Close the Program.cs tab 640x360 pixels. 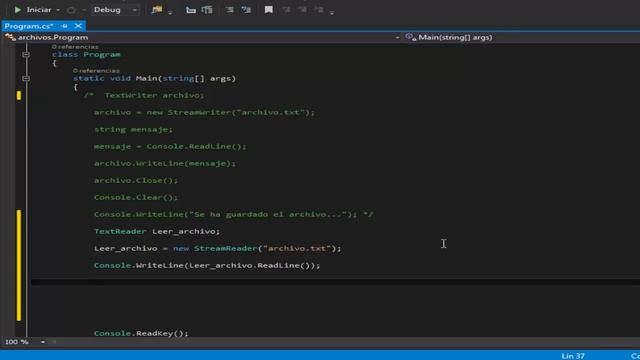click(78, 26)
